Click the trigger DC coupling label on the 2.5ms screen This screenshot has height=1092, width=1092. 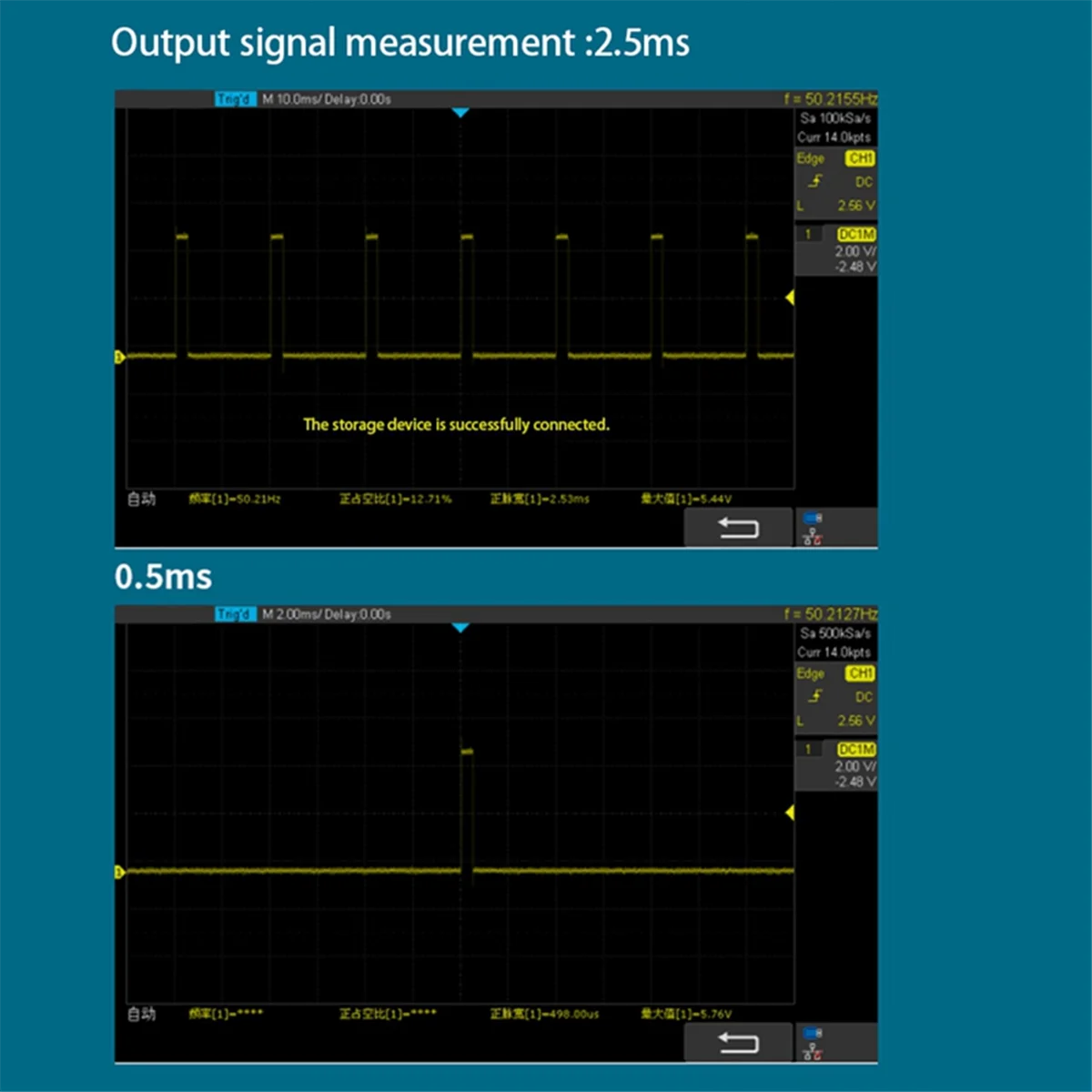(864, 182)
